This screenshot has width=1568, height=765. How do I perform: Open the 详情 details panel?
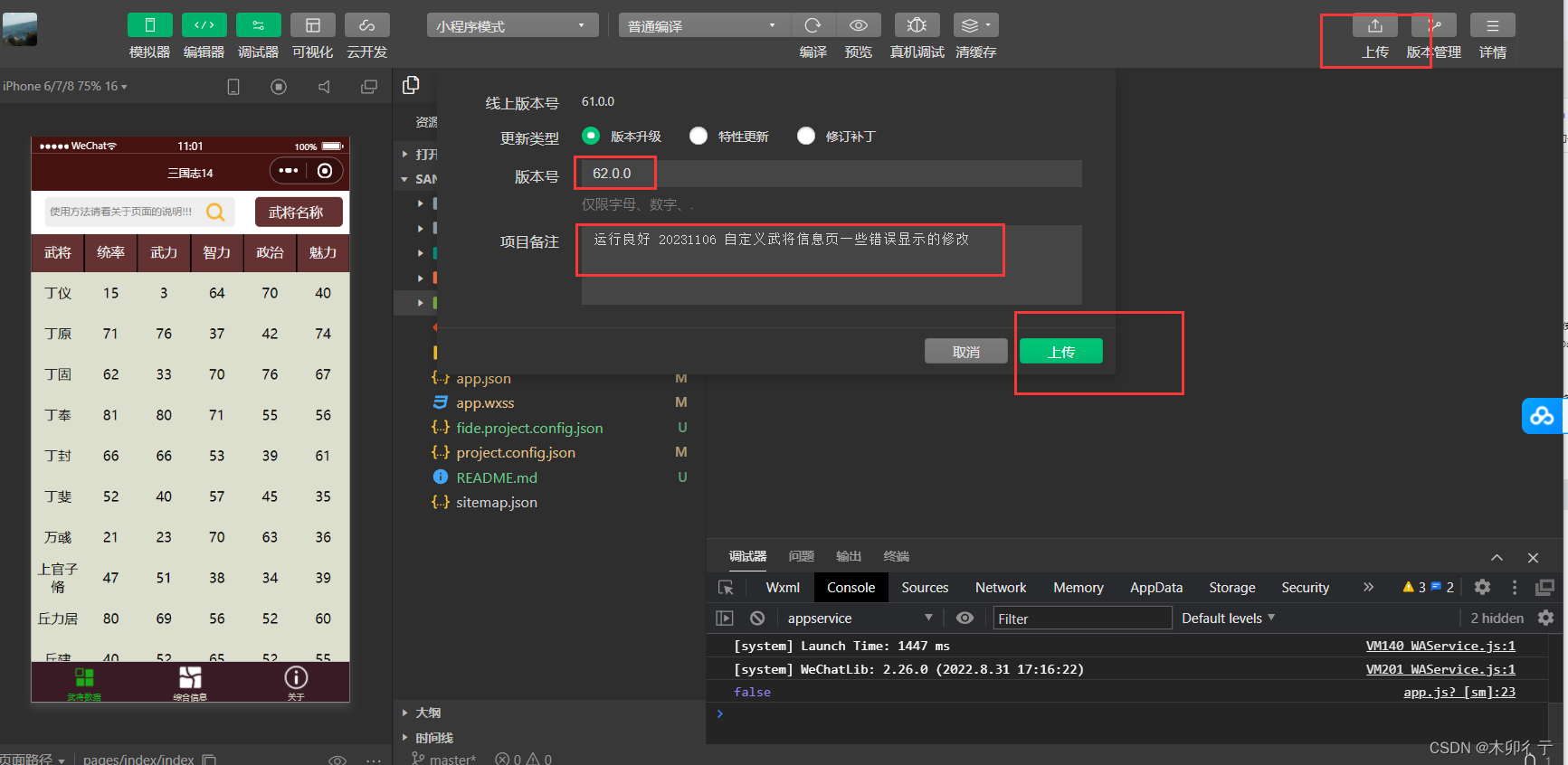pos(1493,25)
